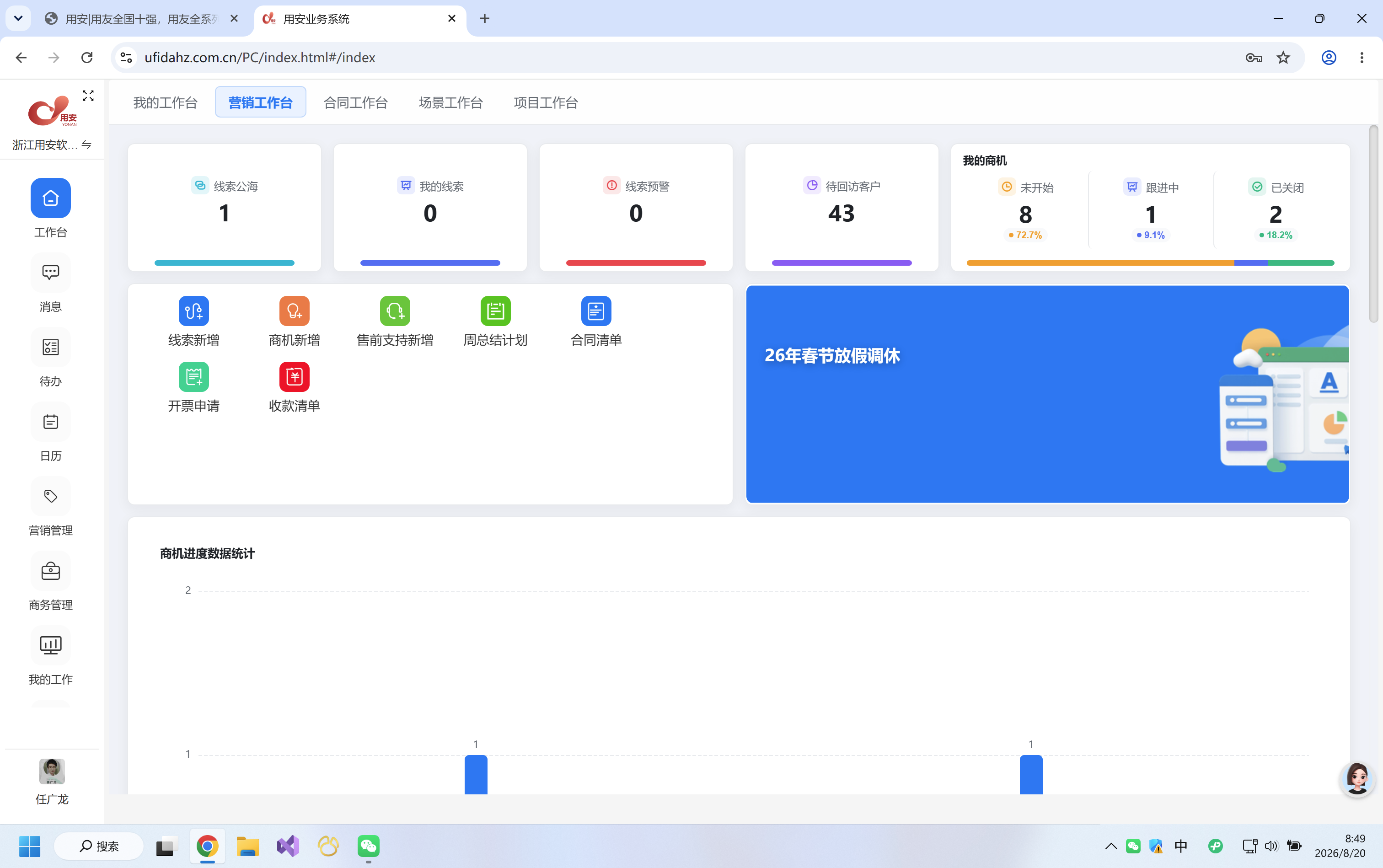Show hidden system tray icons
Viewport: 1383px width, 868px height.
pos(1111,846)
